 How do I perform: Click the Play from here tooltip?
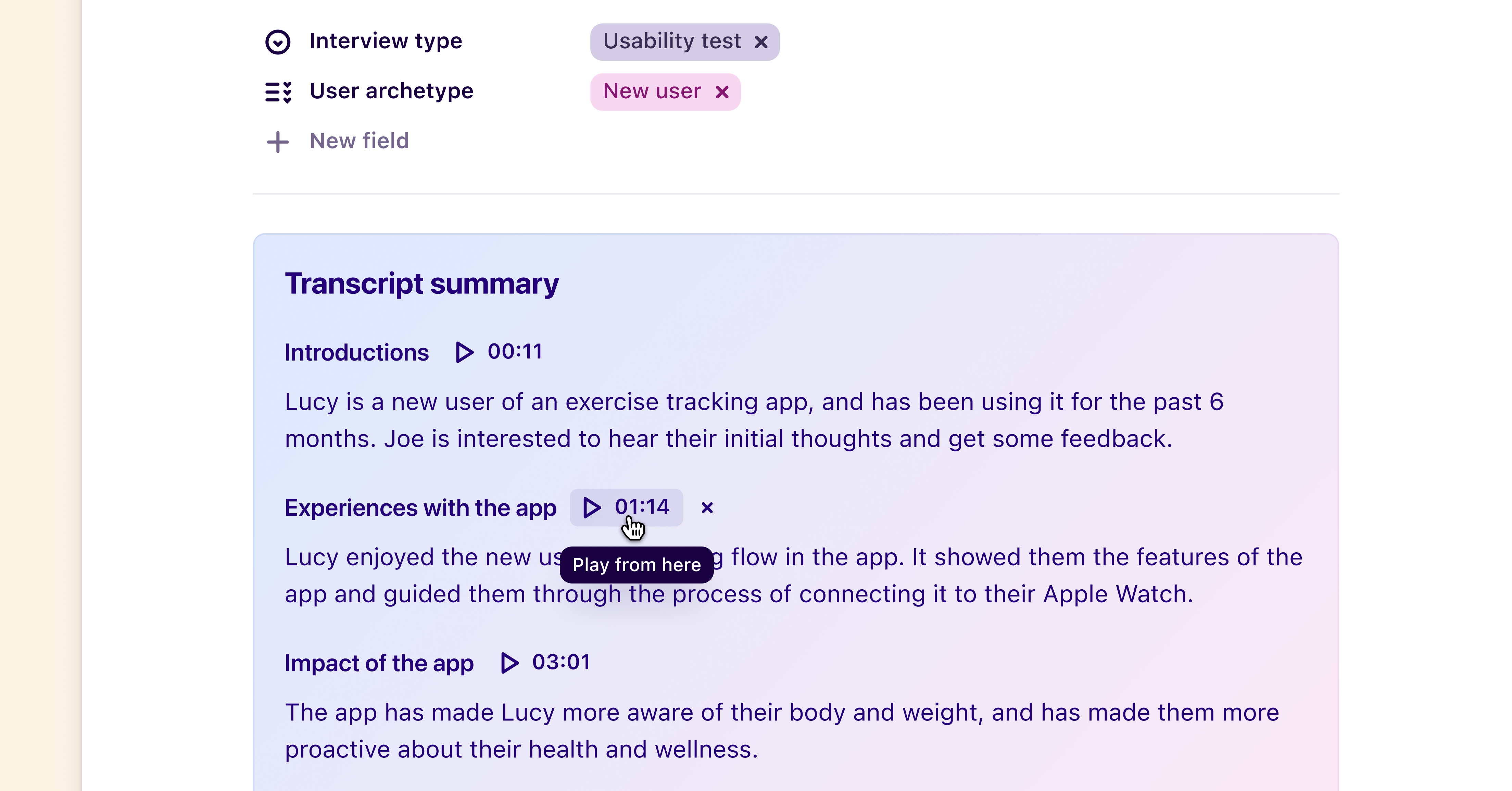636,565
